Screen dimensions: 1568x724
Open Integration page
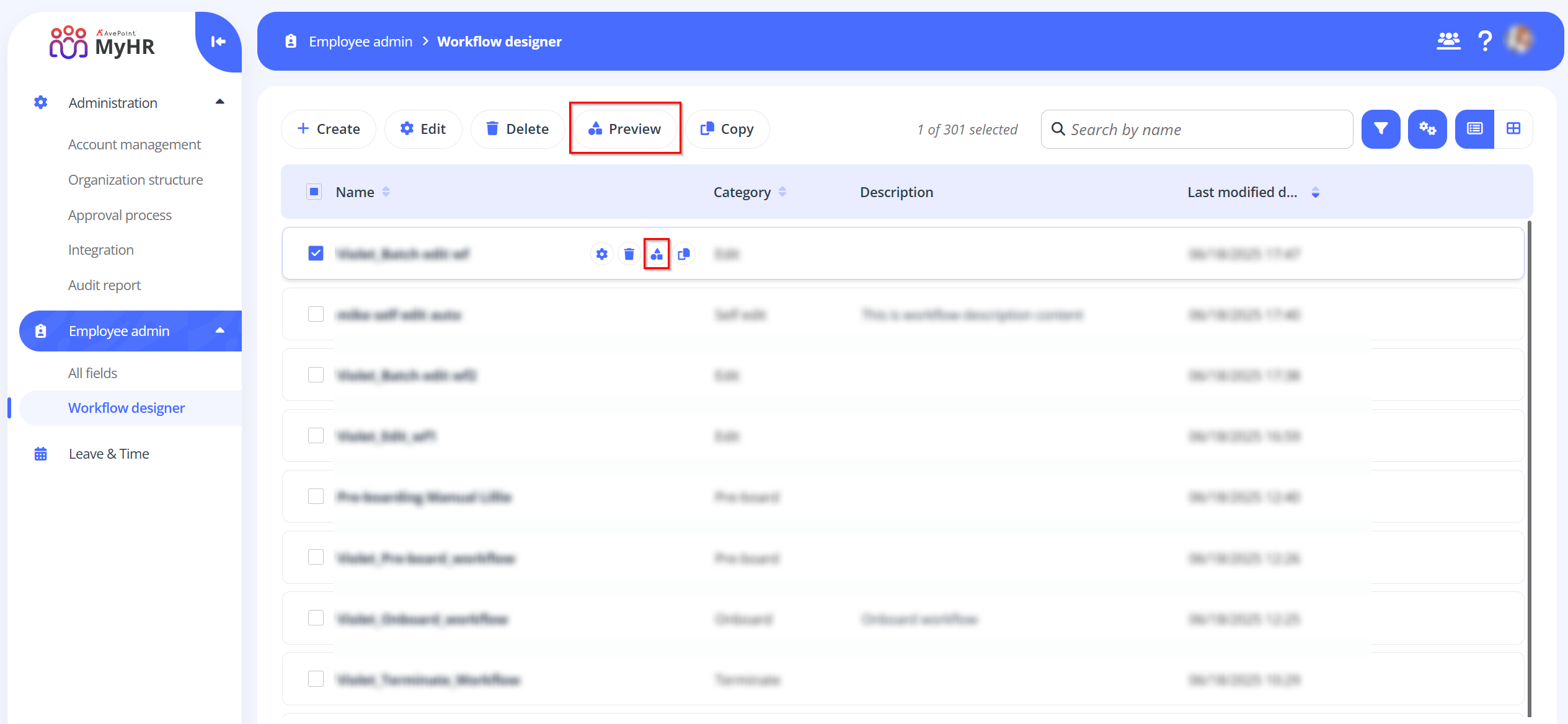pos(101,250)
